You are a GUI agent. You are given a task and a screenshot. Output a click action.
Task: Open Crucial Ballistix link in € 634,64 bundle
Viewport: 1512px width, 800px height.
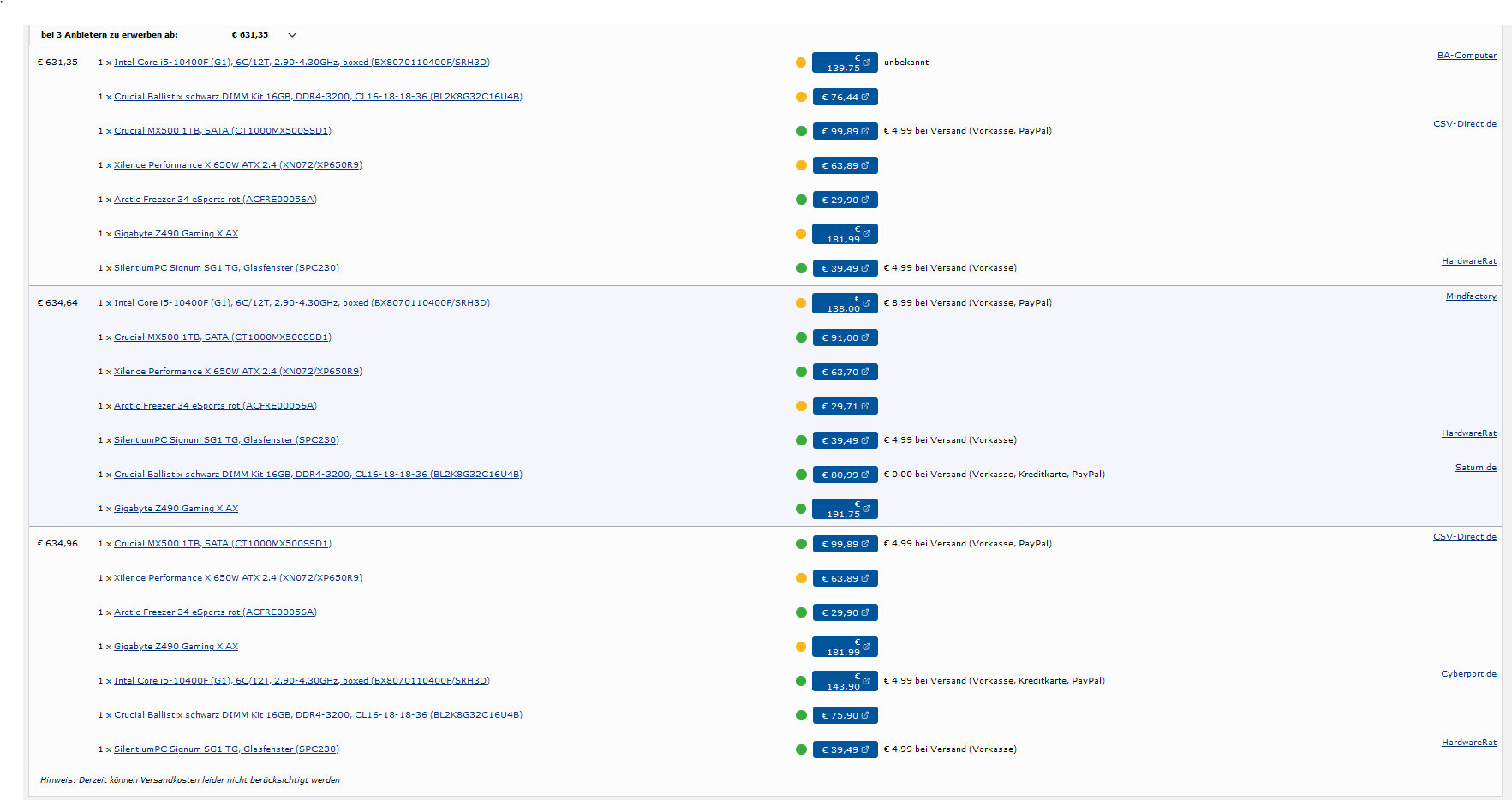click(318, 475)
